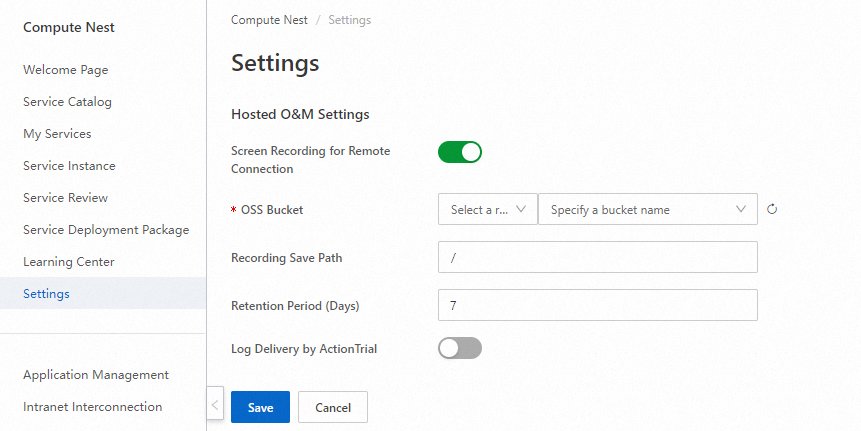Select Settings in the sidebar

point(46,294)
